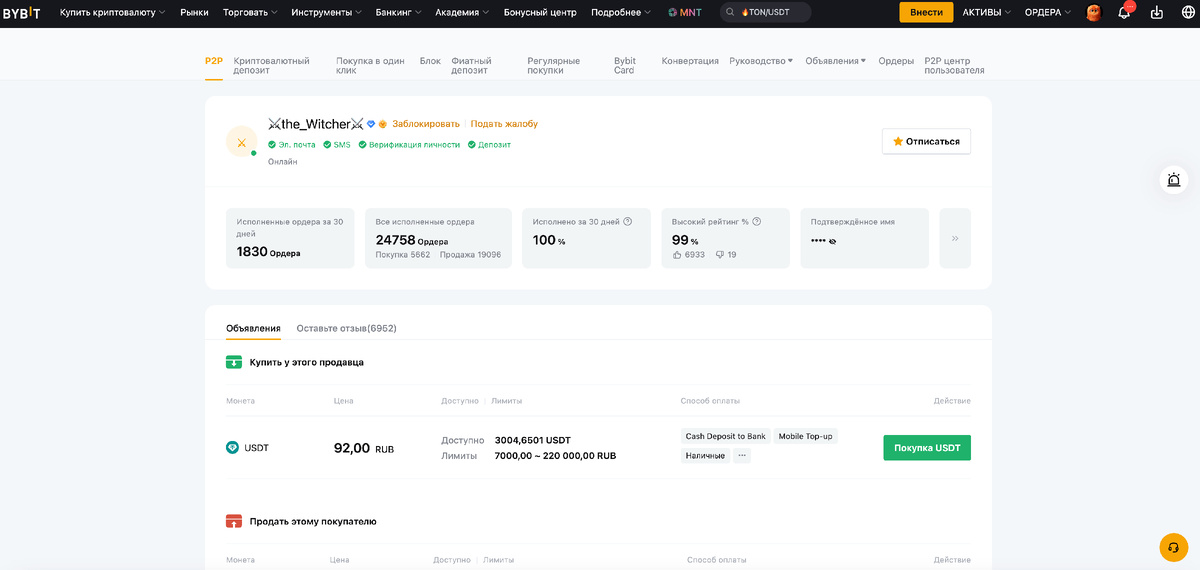The width and height of the screenshot is (1200, 570).
Task: Switch to Оставьте отзыв(6952) tab
Action: point(346,328)
